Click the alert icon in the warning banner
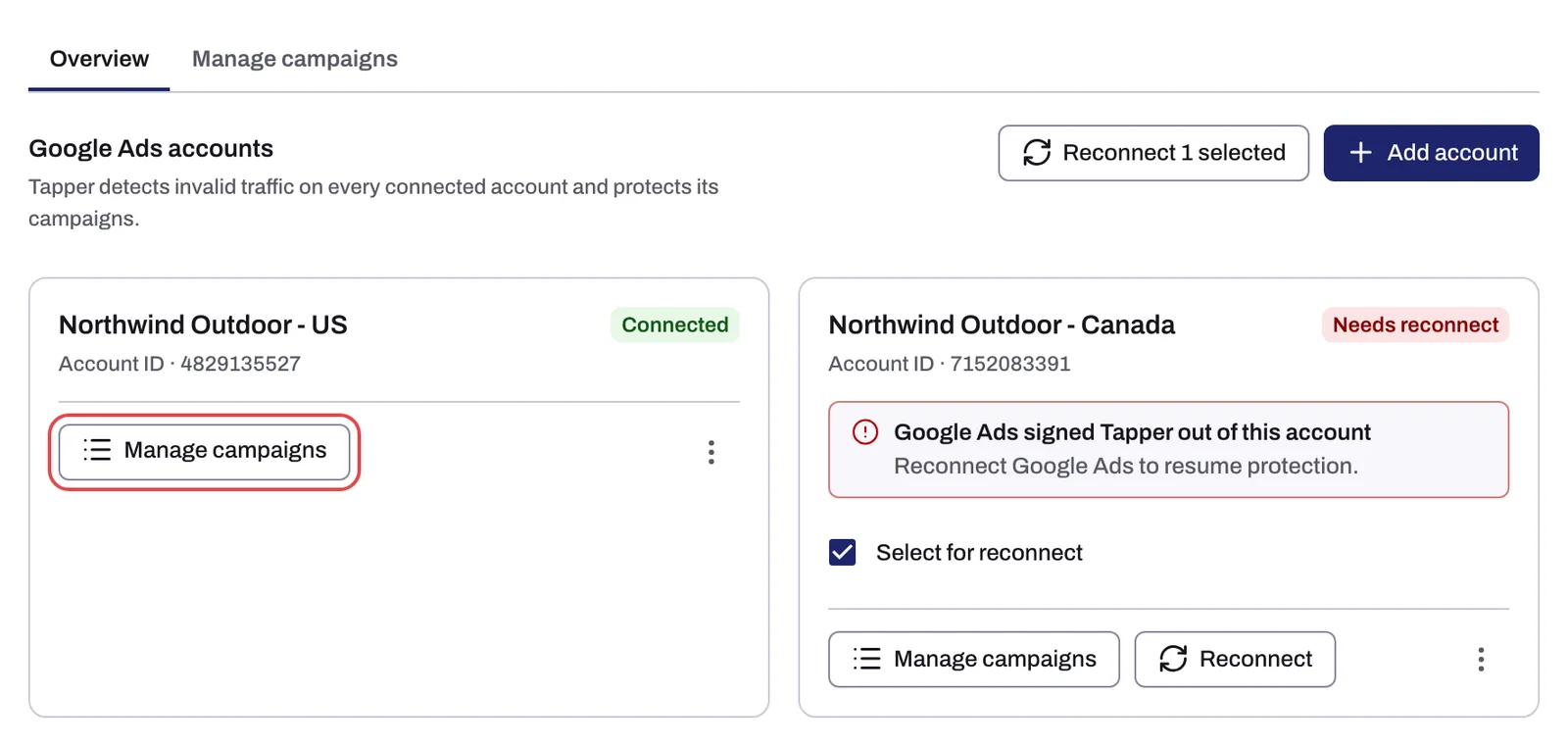Viewport: 1568px width, 747px height. point(865,432)
